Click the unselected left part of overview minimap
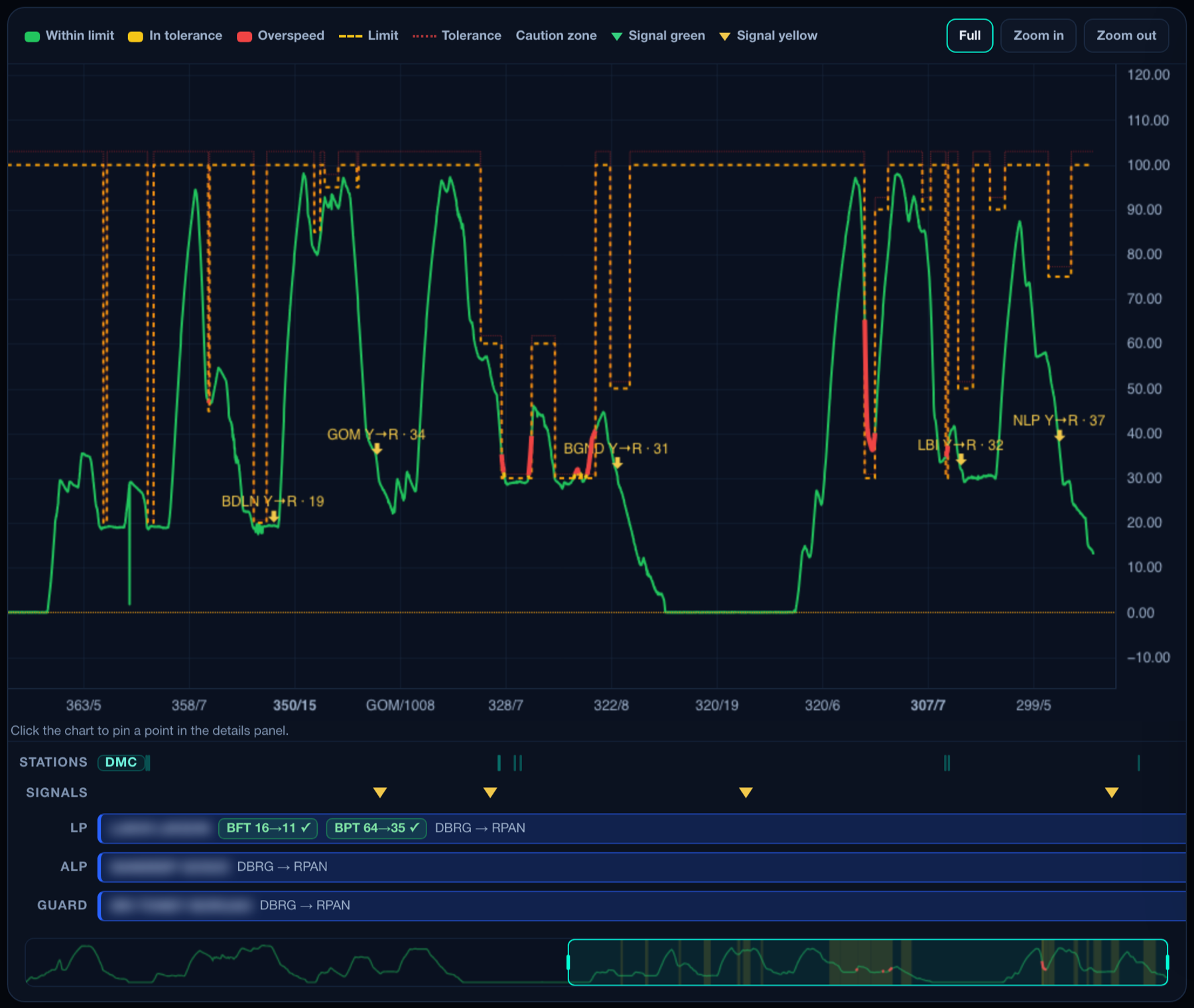 [297, 962]
